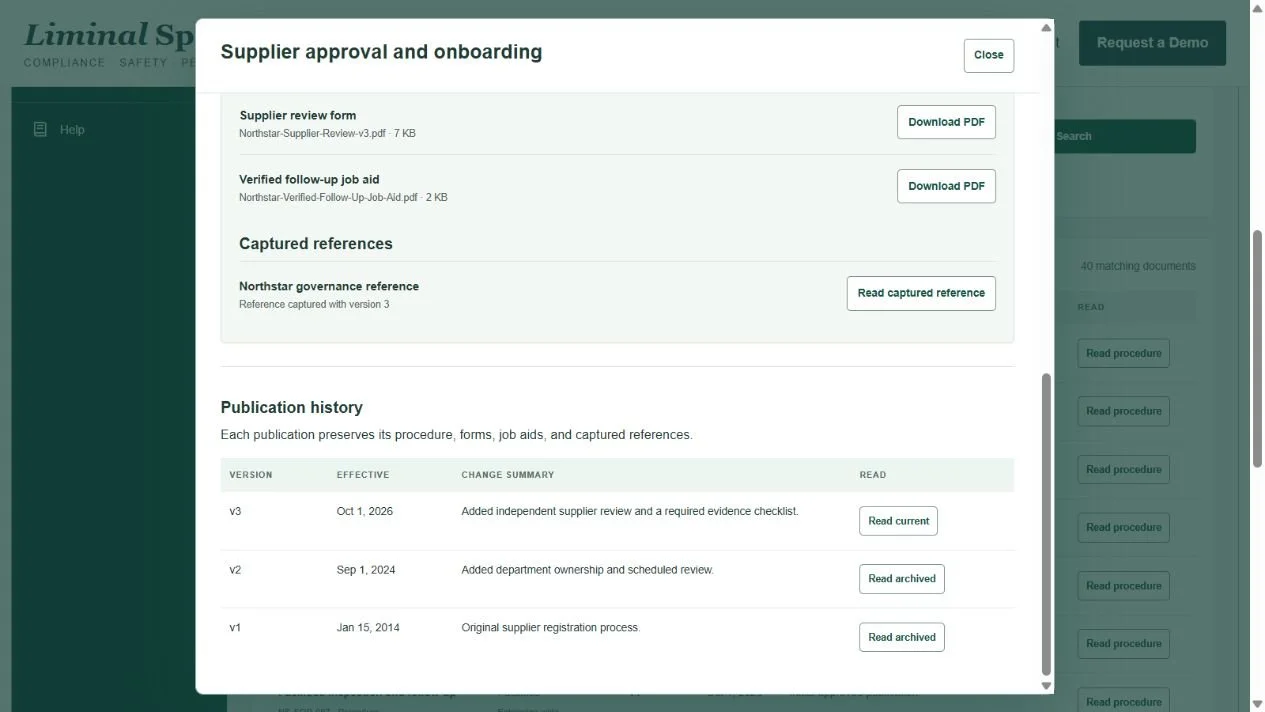Download the Verified follow-up job aid PDF

pos(946,186)
